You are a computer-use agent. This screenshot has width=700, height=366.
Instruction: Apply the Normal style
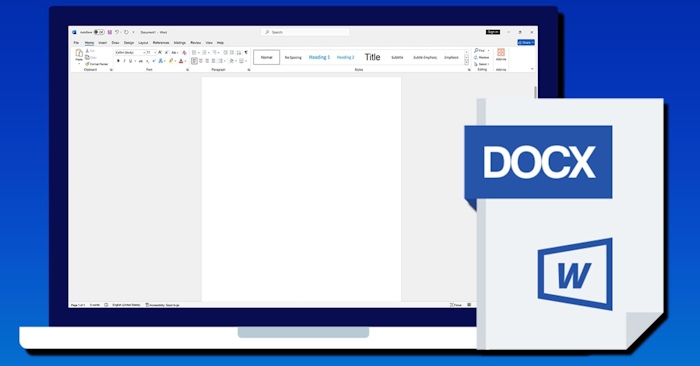tap(267, 57)
